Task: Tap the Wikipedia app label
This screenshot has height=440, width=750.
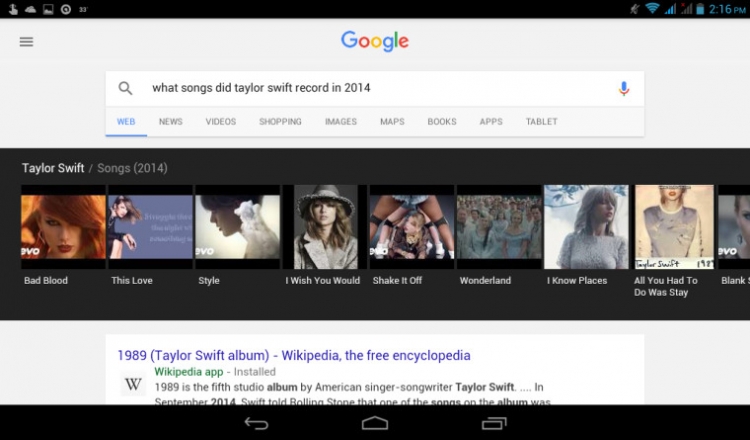Action: [x=189, y=372]
